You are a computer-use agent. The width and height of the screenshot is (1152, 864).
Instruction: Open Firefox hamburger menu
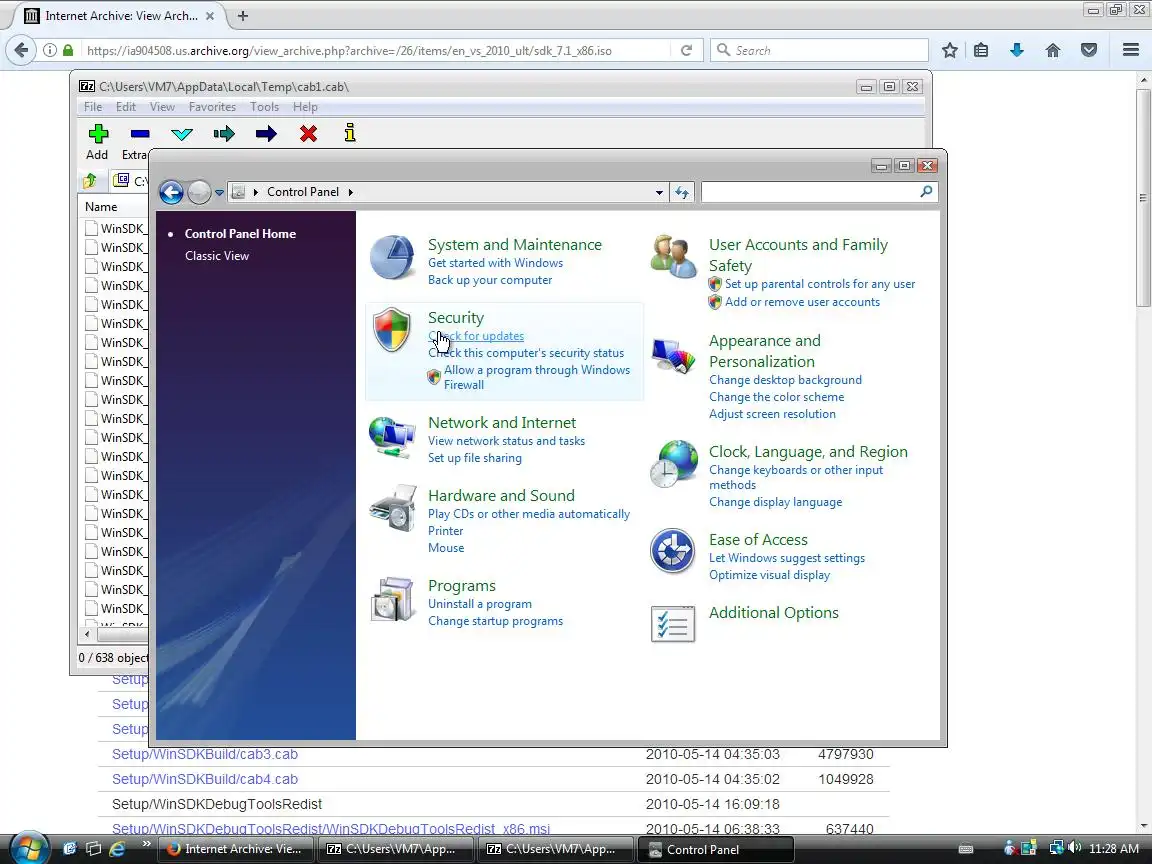[x=1131, y=50]
